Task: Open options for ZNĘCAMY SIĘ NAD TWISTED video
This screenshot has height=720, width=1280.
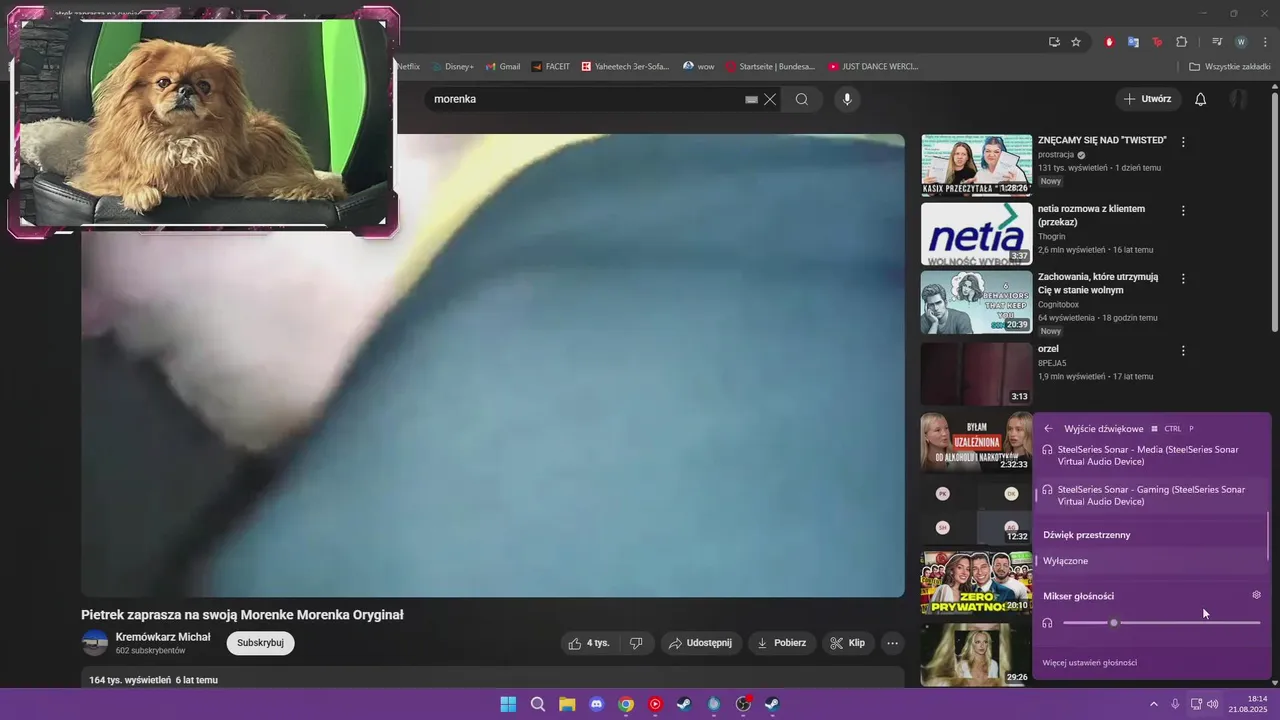Action: pos(1183,142)
